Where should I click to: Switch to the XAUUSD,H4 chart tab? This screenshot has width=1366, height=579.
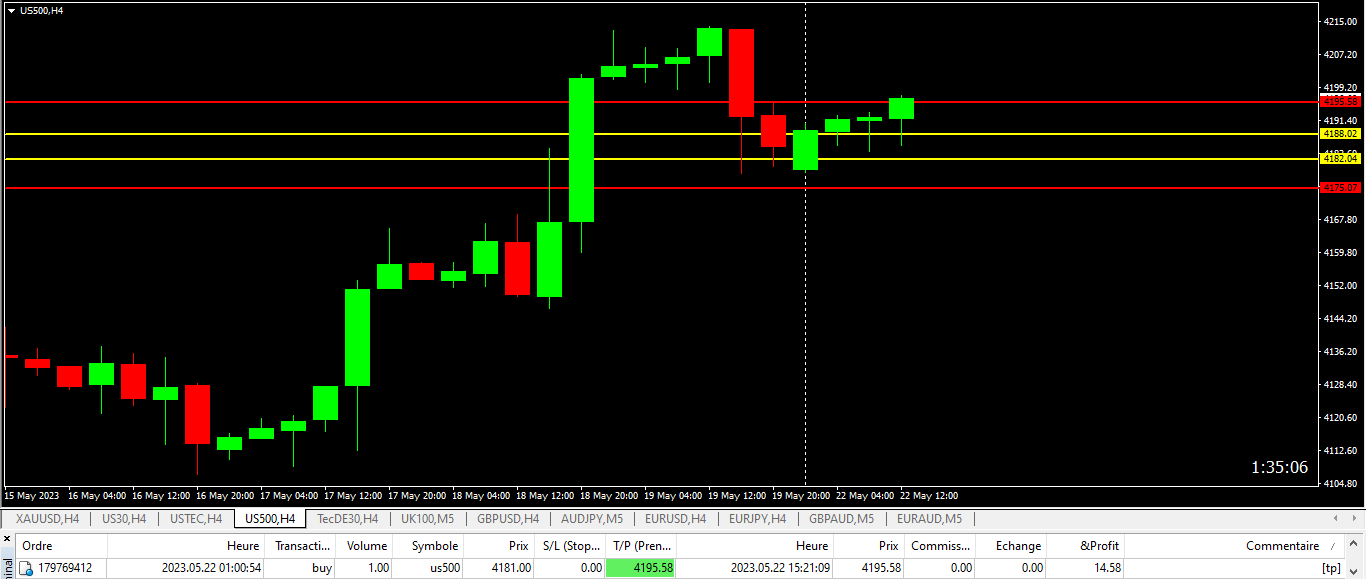[x=47, y=518]
